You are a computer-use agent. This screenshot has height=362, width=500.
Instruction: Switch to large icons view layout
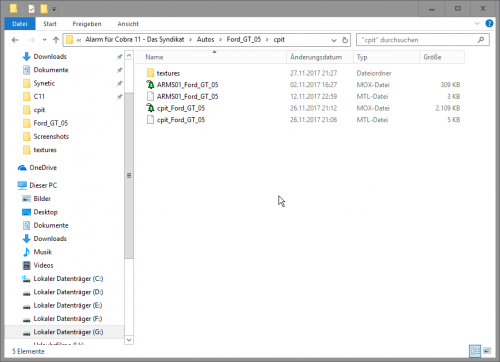487,351
